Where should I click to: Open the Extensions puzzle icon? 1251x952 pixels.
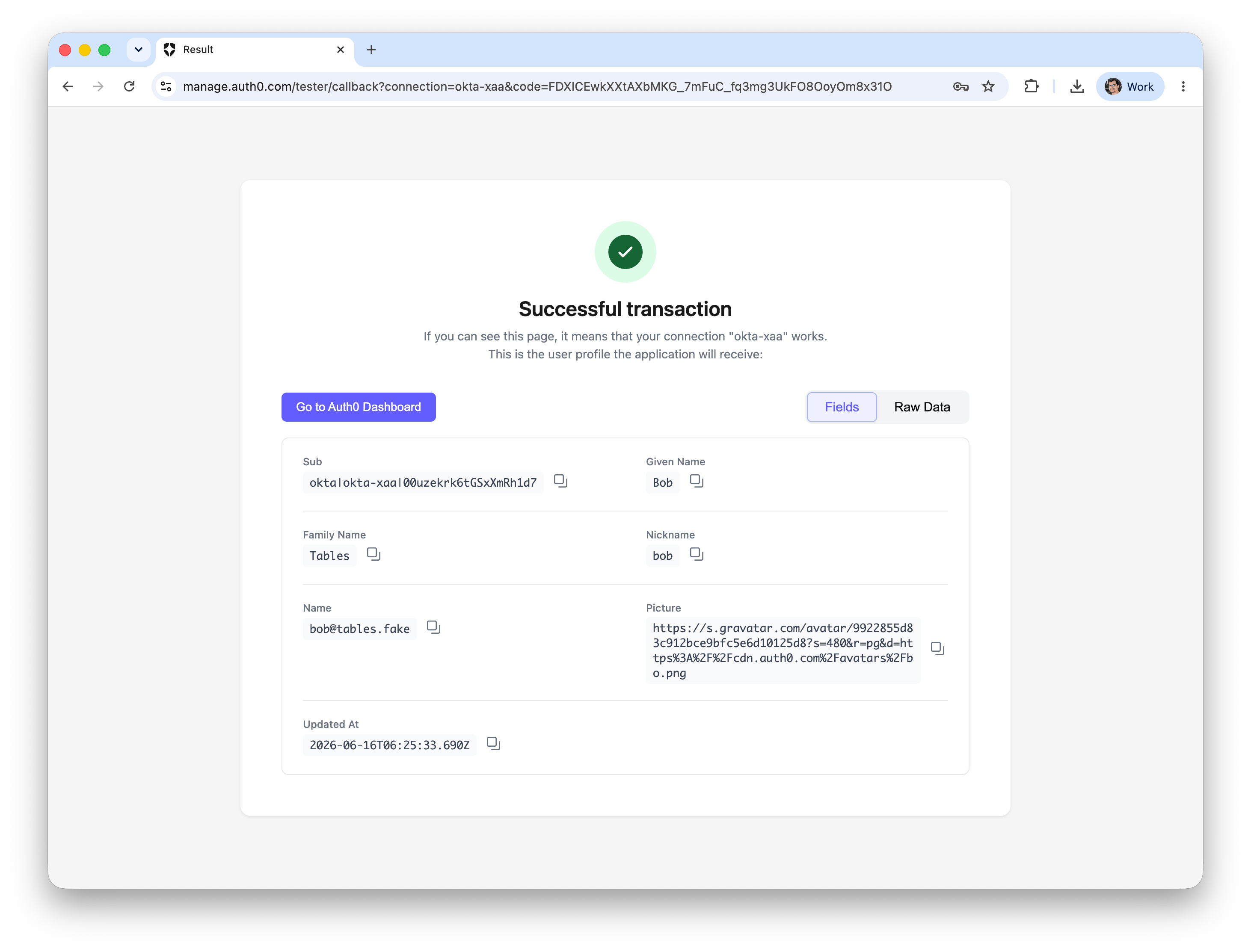1031,86
